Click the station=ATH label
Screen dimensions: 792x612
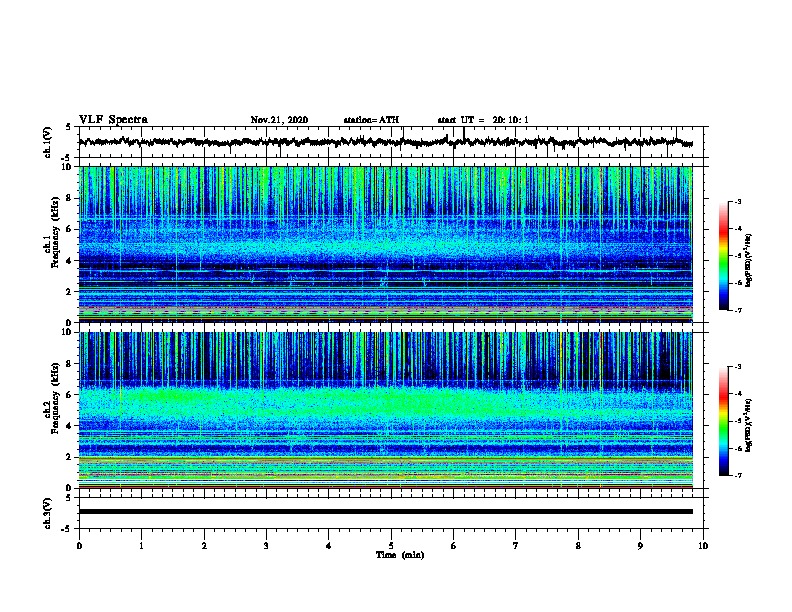coord(371,120)
